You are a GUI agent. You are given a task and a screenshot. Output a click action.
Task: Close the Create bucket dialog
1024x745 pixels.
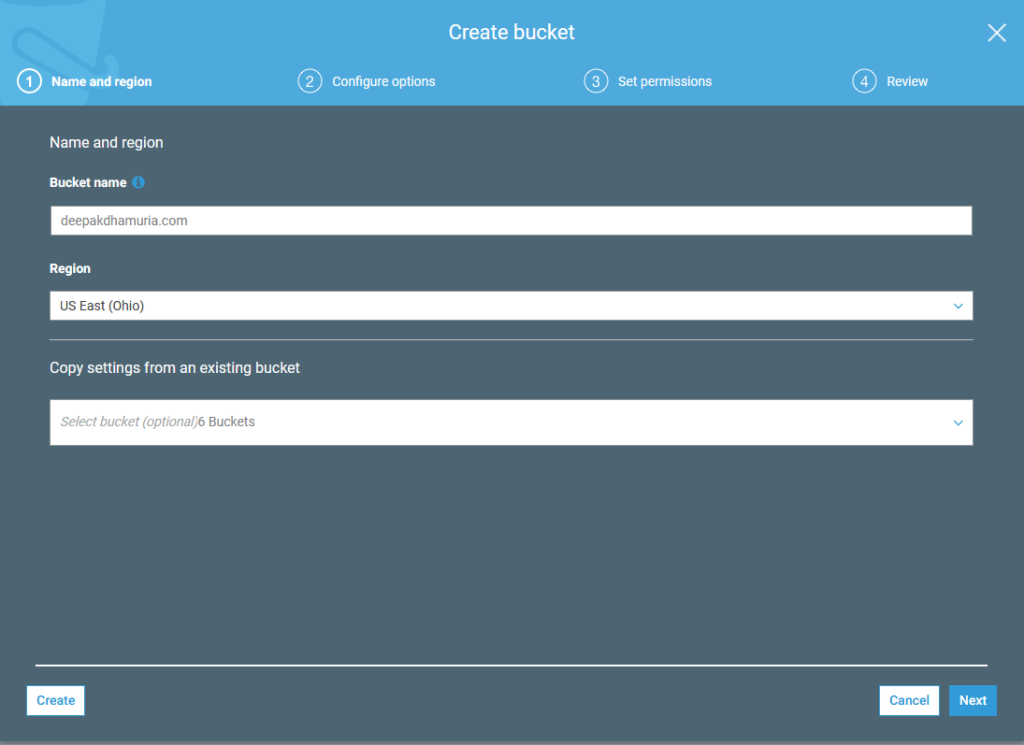coord(996,33)
